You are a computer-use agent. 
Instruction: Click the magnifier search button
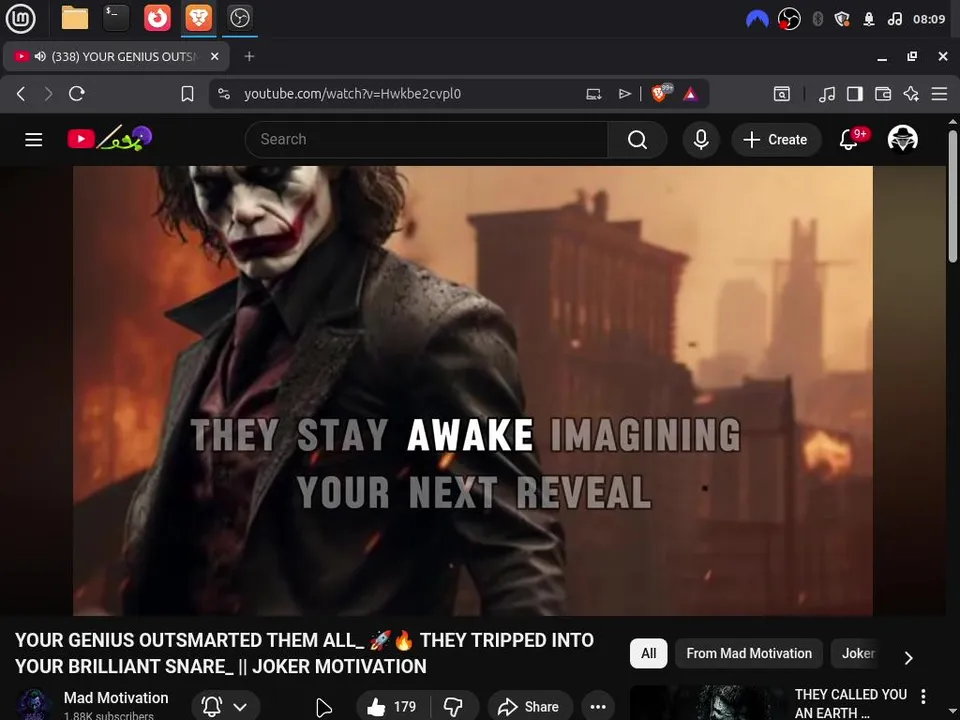click(x=637, y=140)
